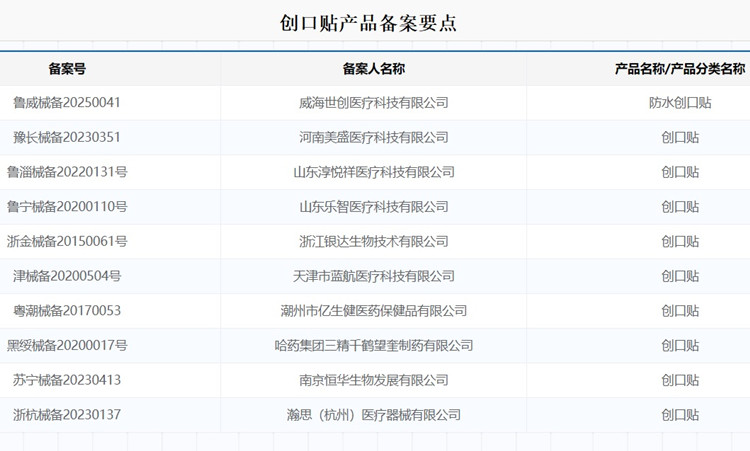Select record number 浙杭械备20230137
This screenshot has height=451, width=750.
tap(67, 415)
